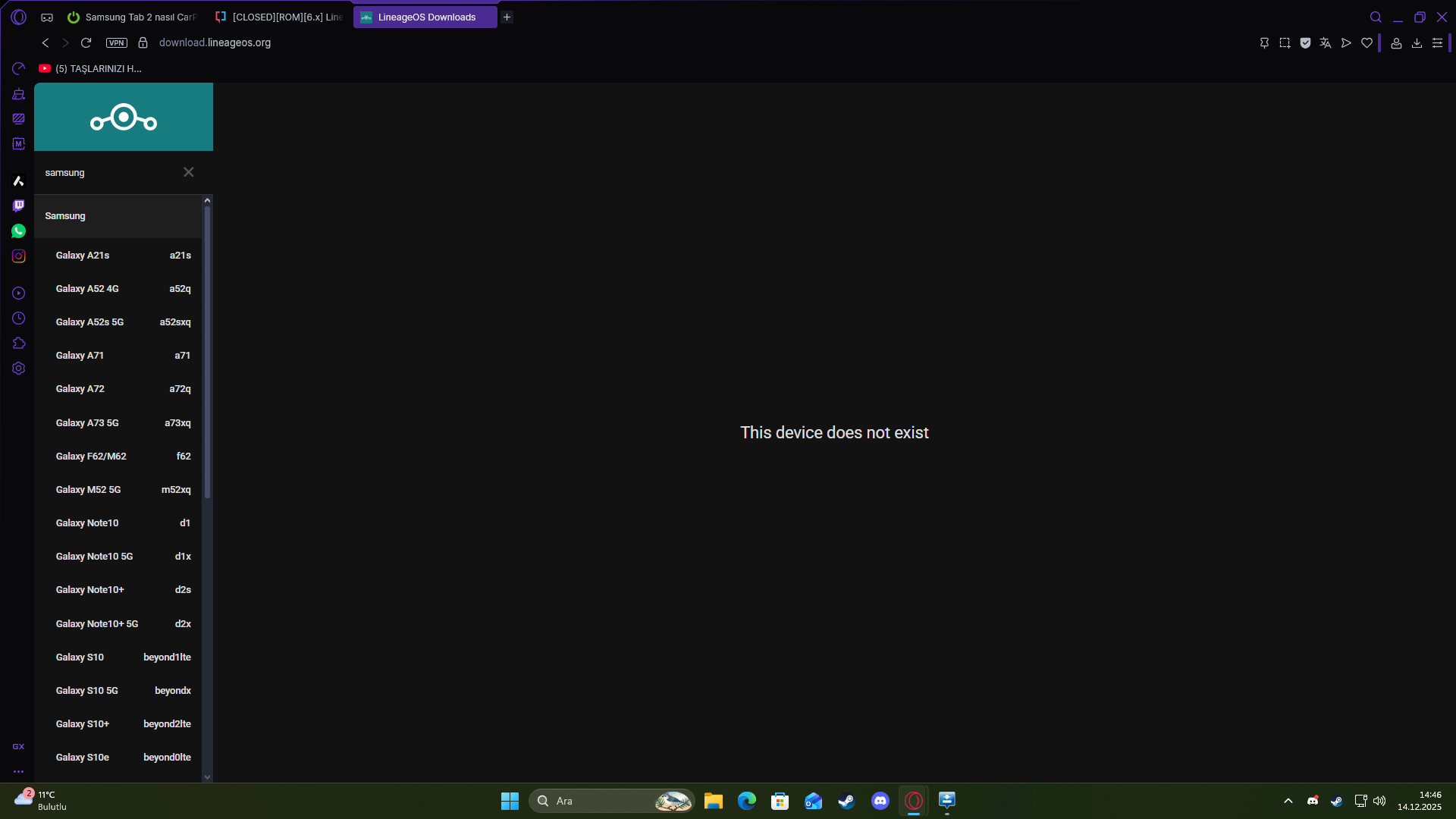
Task: Open Twitch icon in Opera sidebar
Action: tap(18, 206)
